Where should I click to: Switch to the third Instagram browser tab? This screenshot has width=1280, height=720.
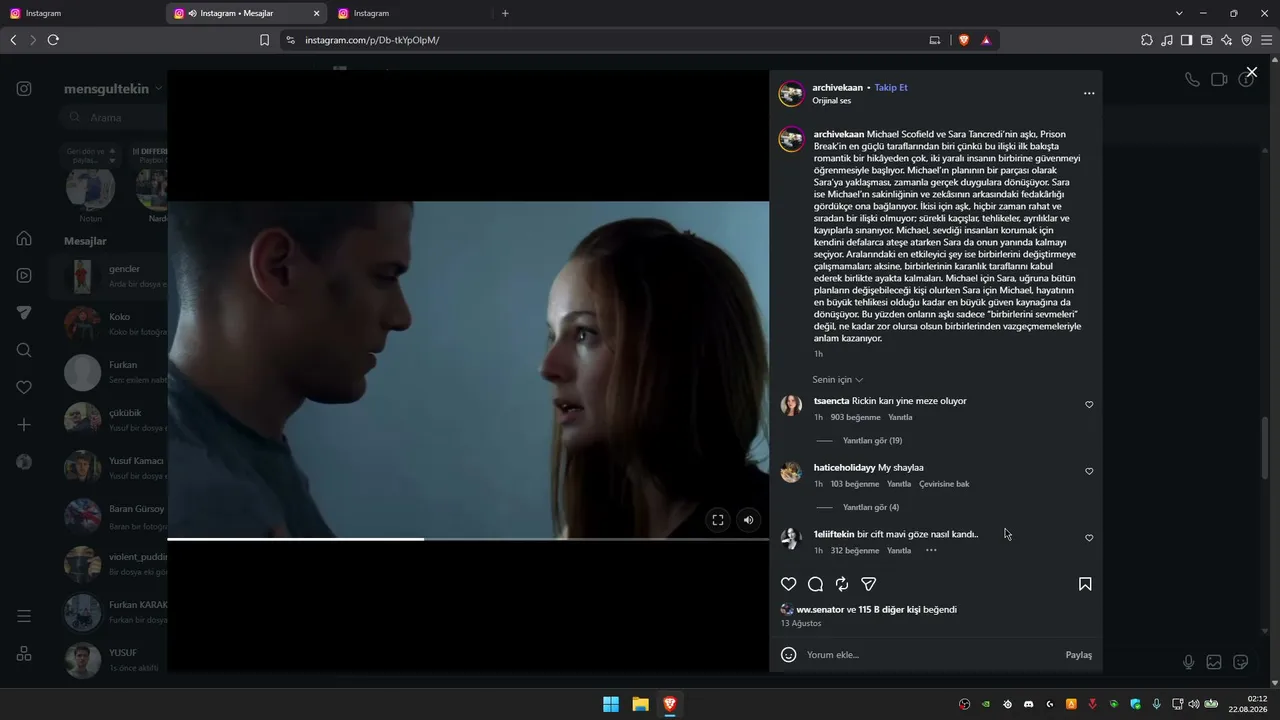point(410,13)
